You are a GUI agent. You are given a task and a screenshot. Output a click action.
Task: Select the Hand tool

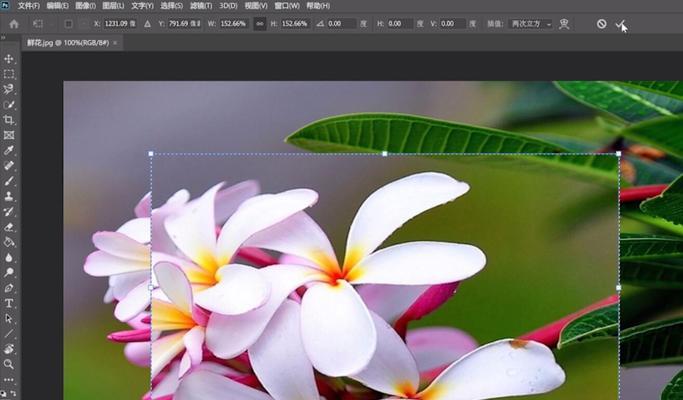pos(9,349)
